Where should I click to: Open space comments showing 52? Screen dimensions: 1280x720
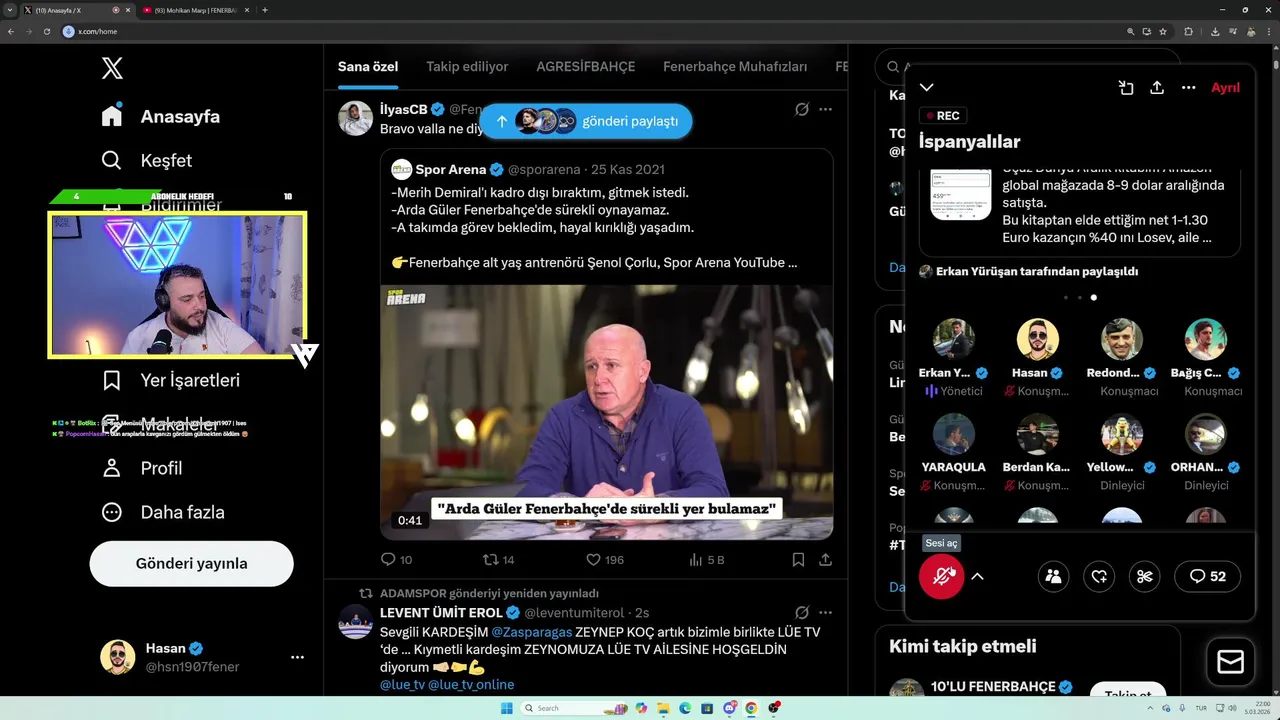pos(1207,576)
